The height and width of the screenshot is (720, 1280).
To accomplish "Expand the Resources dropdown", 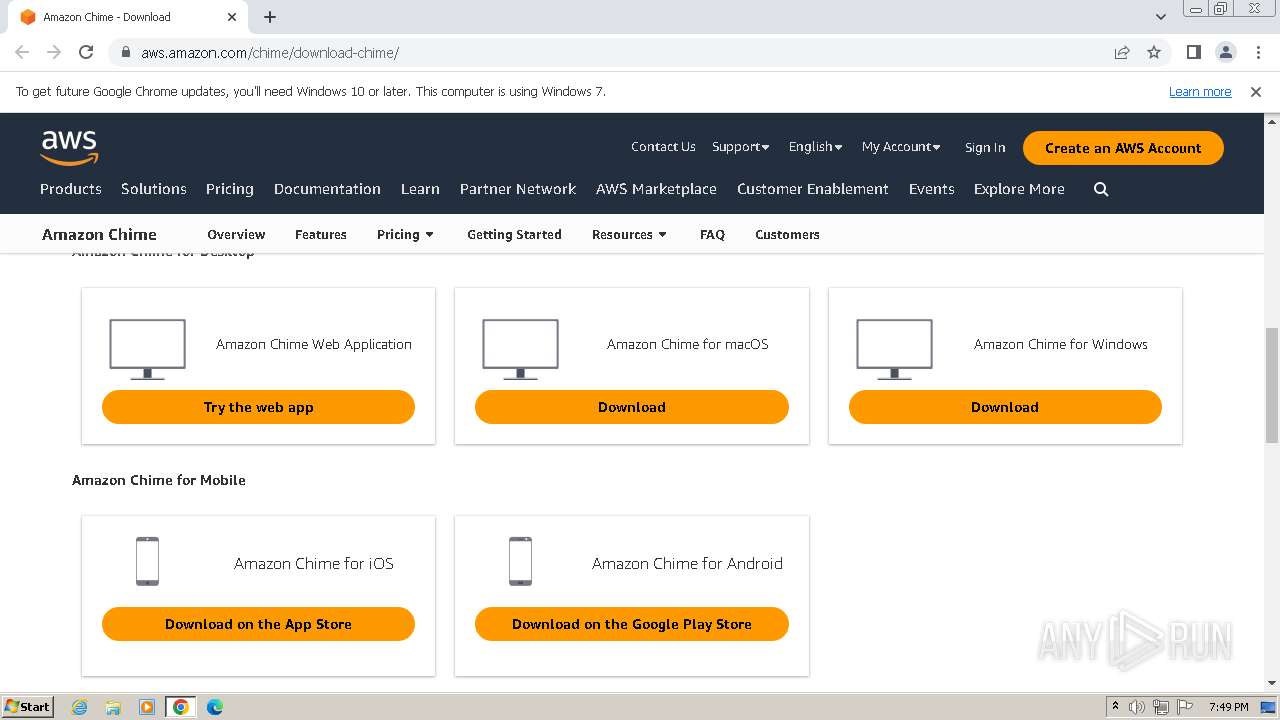I will tap(629, 235).
